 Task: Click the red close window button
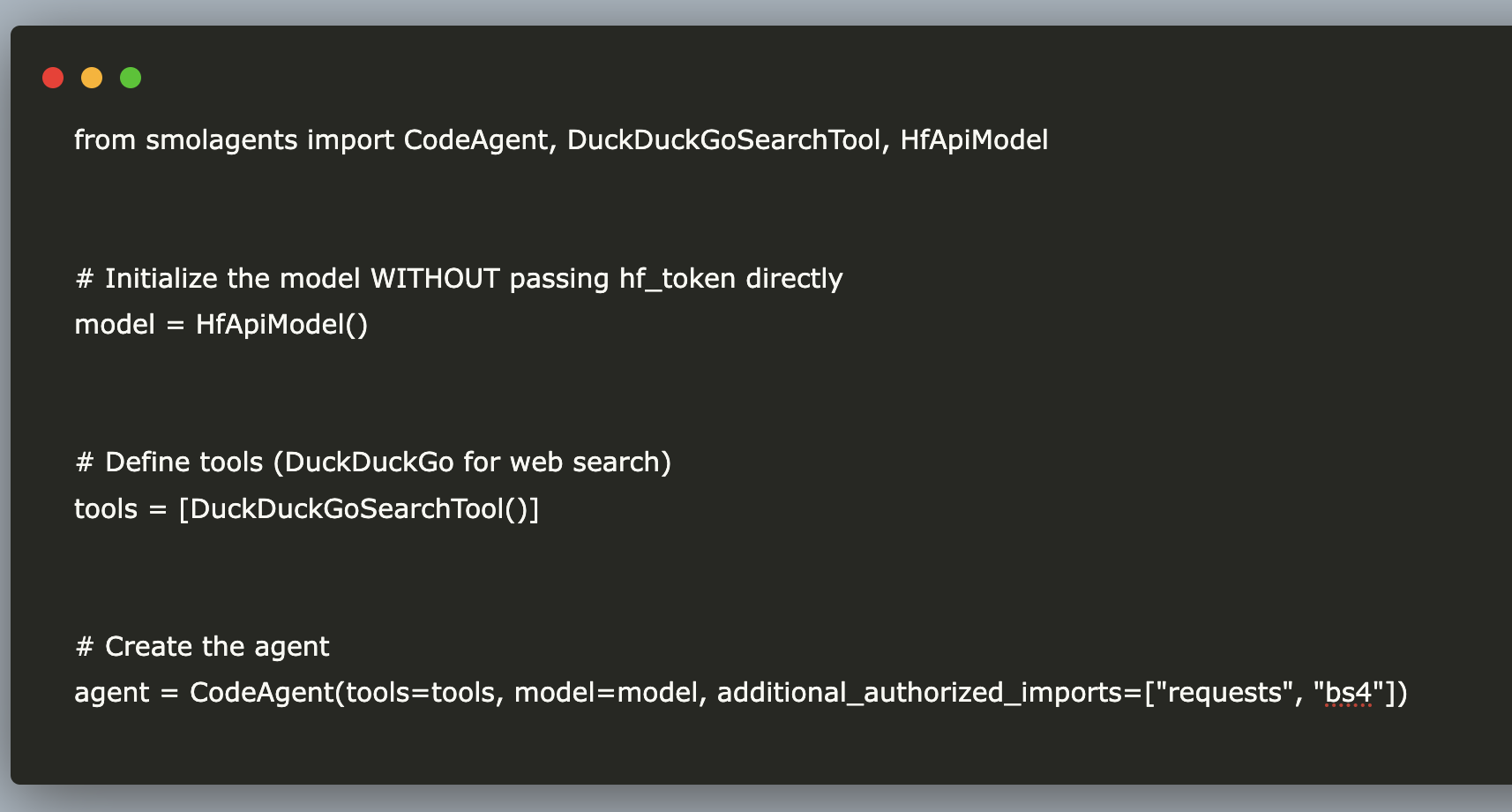pyautogui.click(x=53, y=78)
